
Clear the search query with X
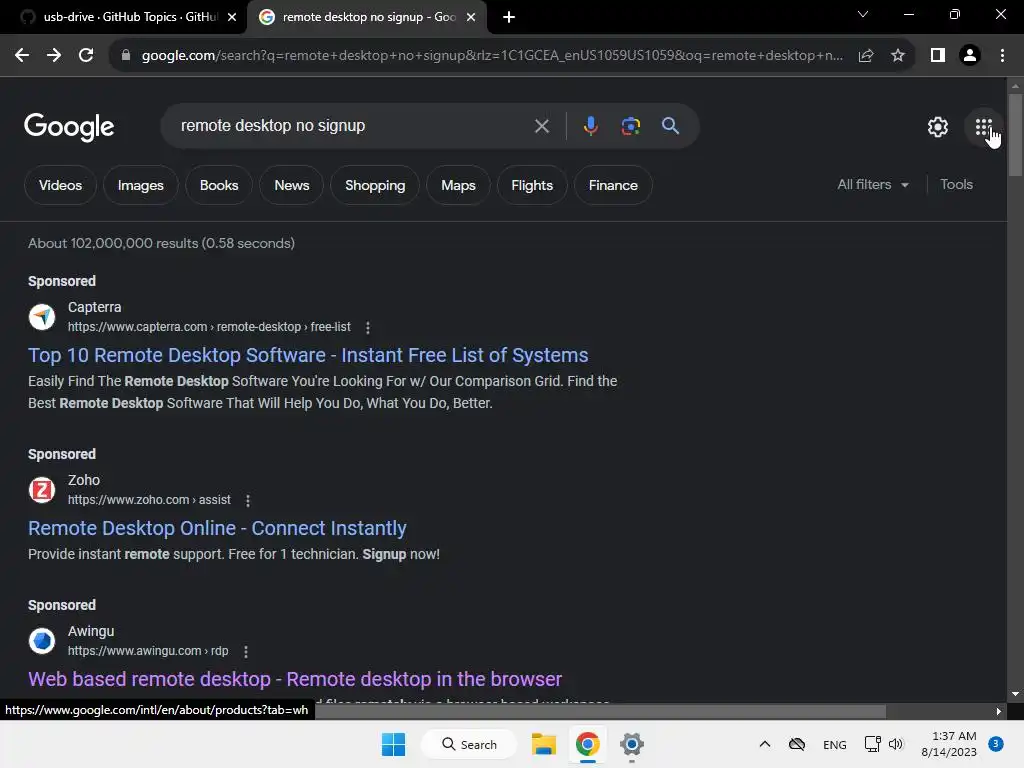[x=541, y=125]
